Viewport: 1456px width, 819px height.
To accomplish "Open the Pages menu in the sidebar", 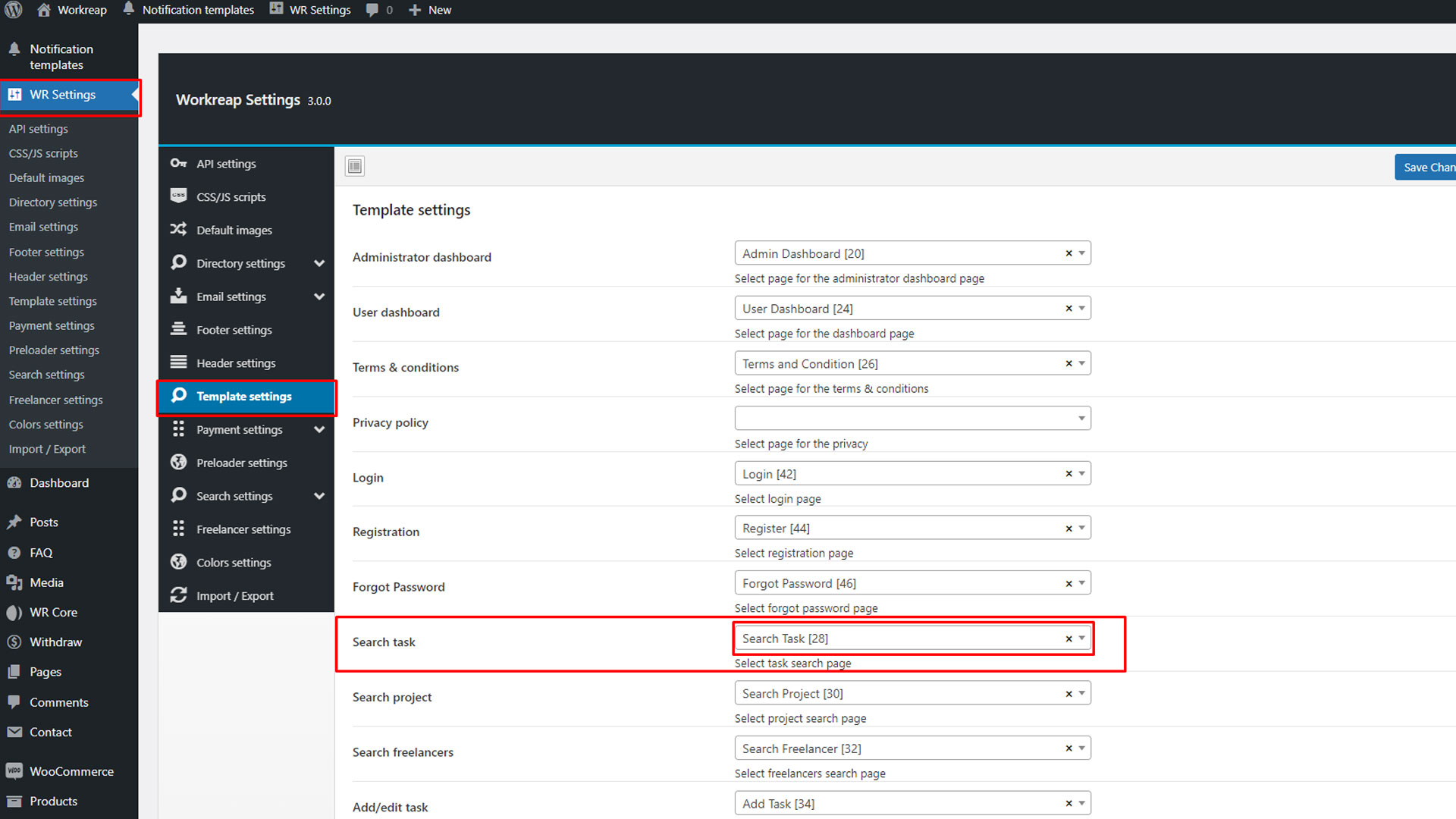I will 45,672.
